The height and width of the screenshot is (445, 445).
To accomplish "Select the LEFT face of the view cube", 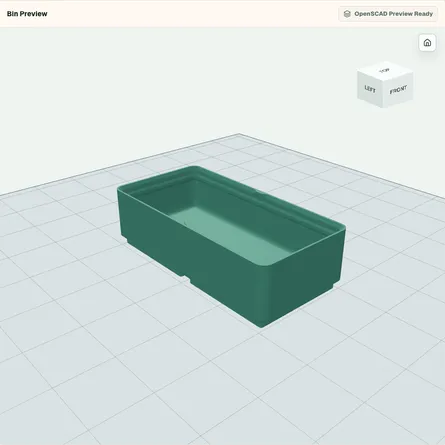I will coord(369,89).
